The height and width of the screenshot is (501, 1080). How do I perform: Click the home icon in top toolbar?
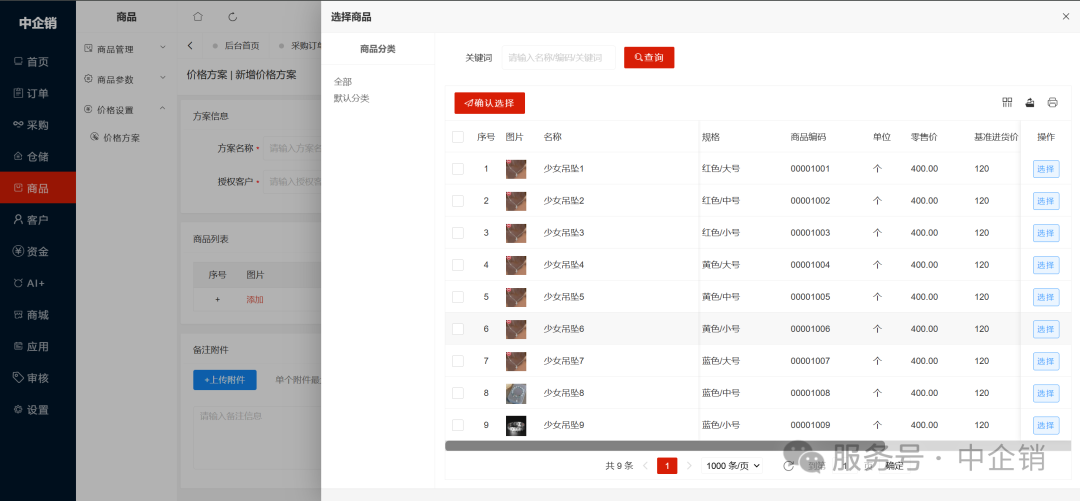[198, 17]
